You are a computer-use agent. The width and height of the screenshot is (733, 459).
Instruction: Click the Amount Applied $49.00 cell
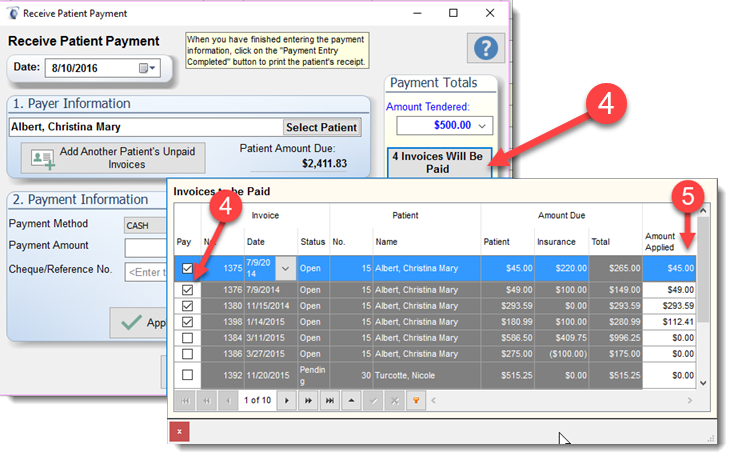[669, 290]
